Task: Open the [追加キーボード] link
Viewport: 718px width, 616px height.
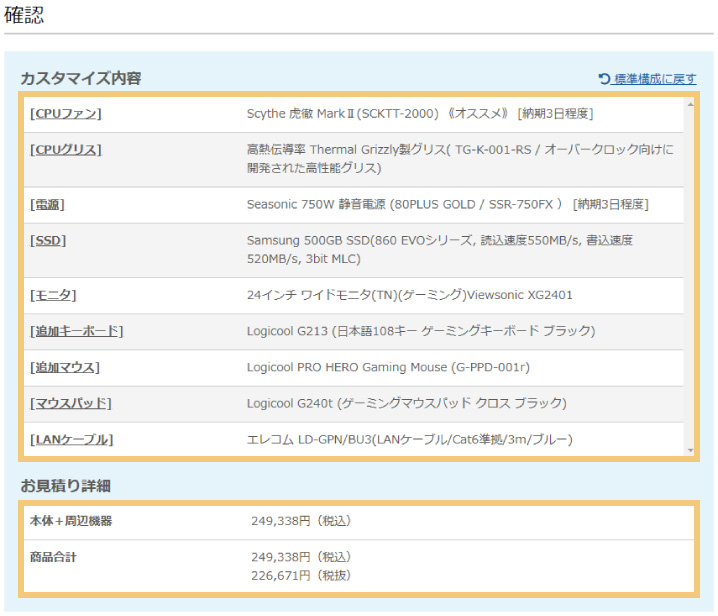Action: [x=76, y=331]
